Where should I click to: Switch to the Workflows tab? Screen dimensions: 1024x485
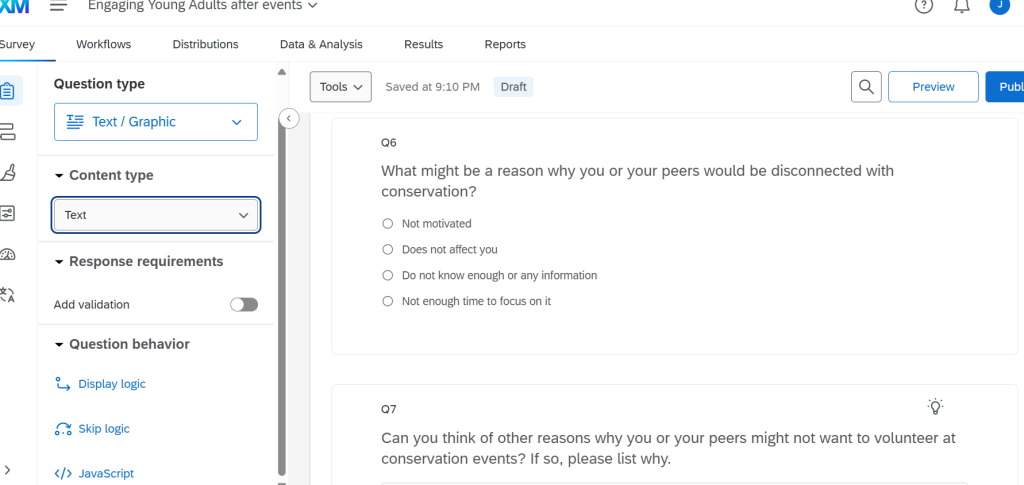tap(103, 44)
